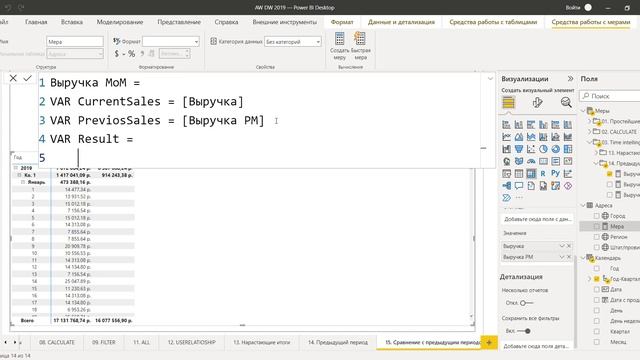Viewport: 640px width, 360px height.
Task: Add a new report page with the plus button
Action: [x=489, y=342]
